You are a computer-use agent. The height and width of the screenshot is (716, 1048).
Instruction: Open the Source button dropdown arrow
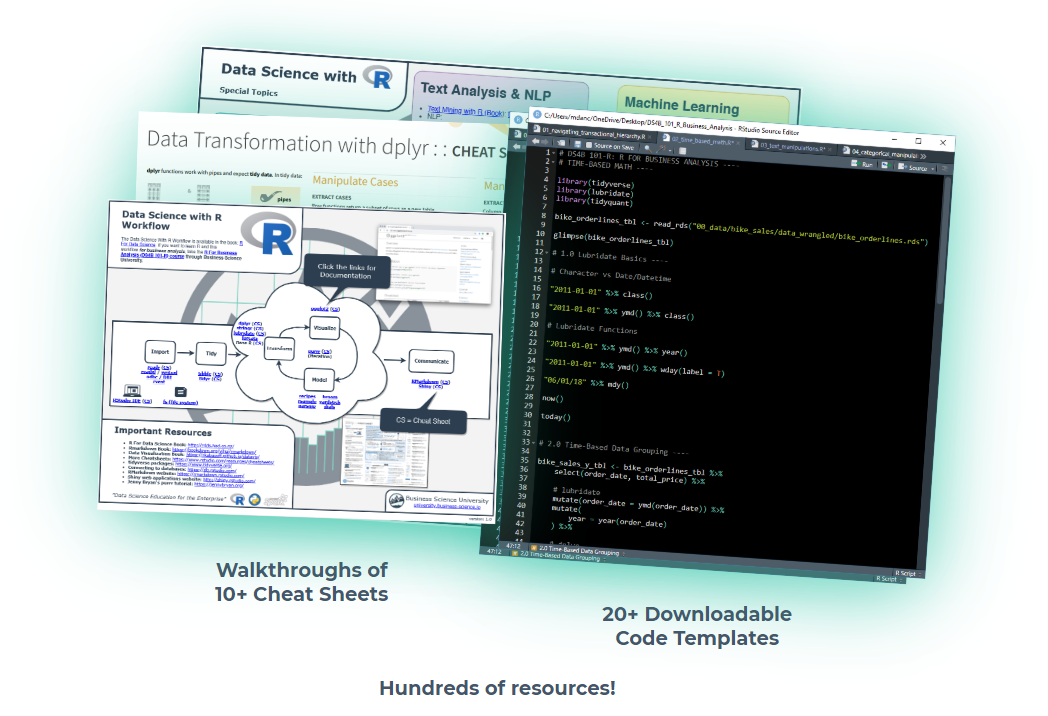932,168
